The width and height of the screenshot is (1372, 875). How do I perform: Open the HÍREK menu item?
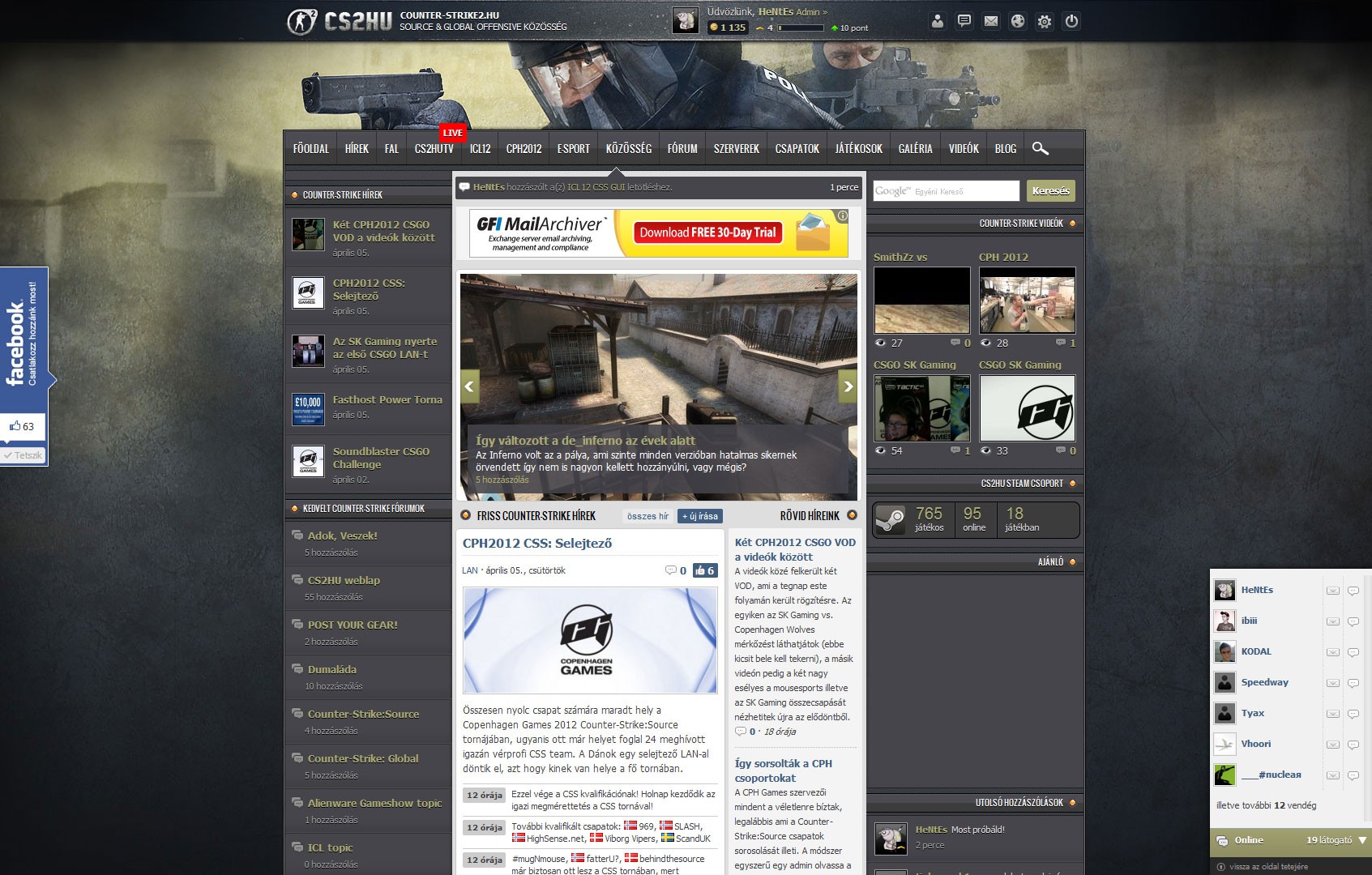point(357,148)
